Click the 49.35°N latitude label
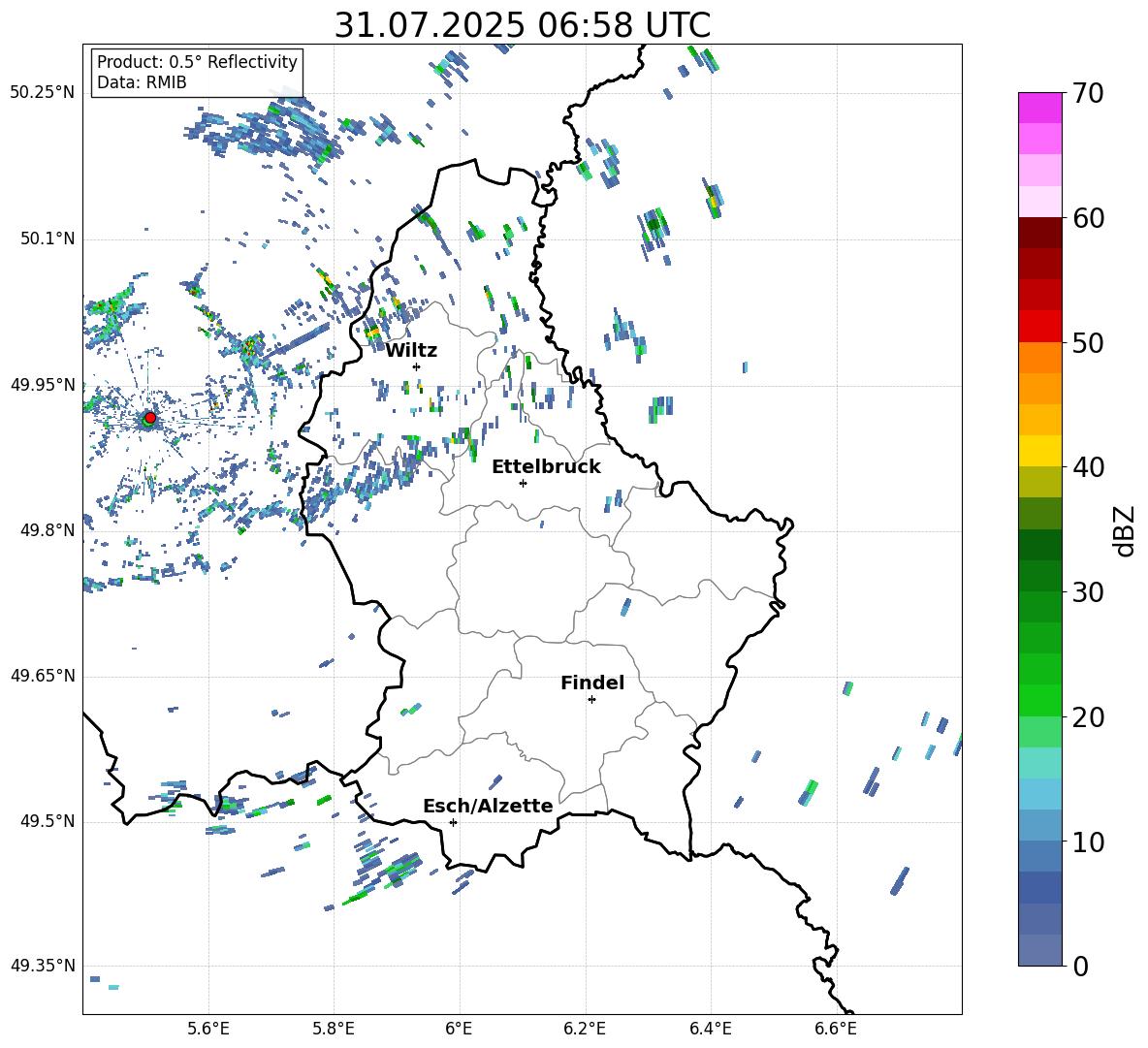This screenshot has width=1148, height=1048. (x=43, y=966)
